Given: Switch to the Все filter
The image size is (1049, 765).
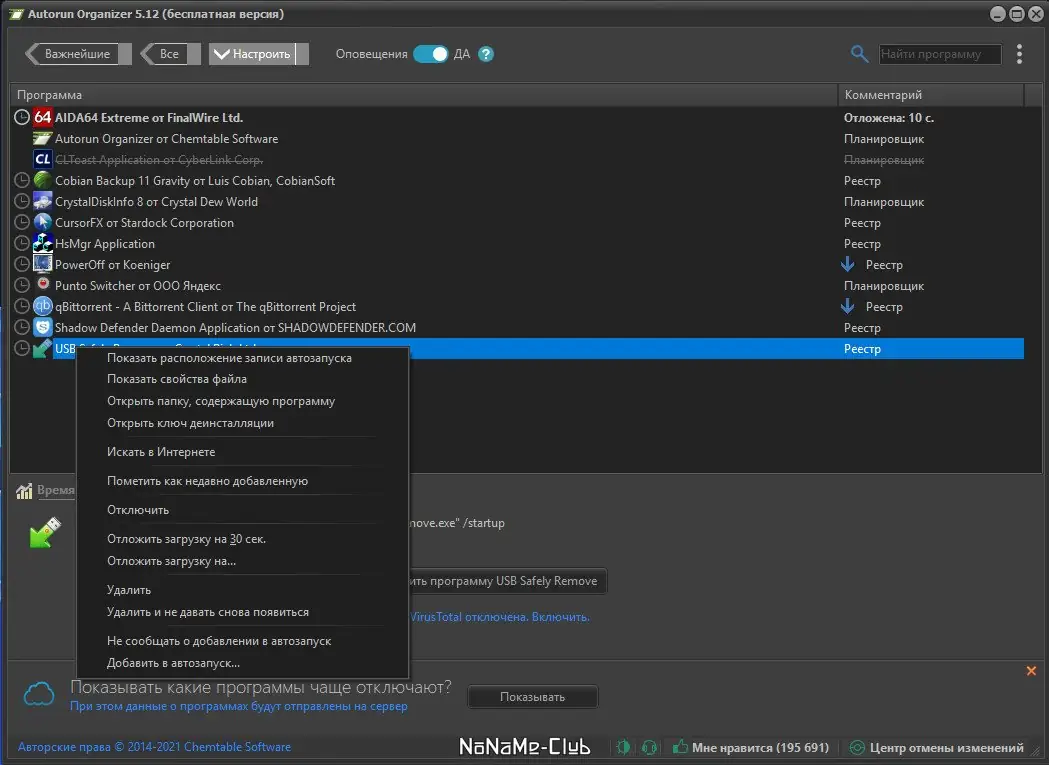Looking at the screenshot, I should pos(169,54).
